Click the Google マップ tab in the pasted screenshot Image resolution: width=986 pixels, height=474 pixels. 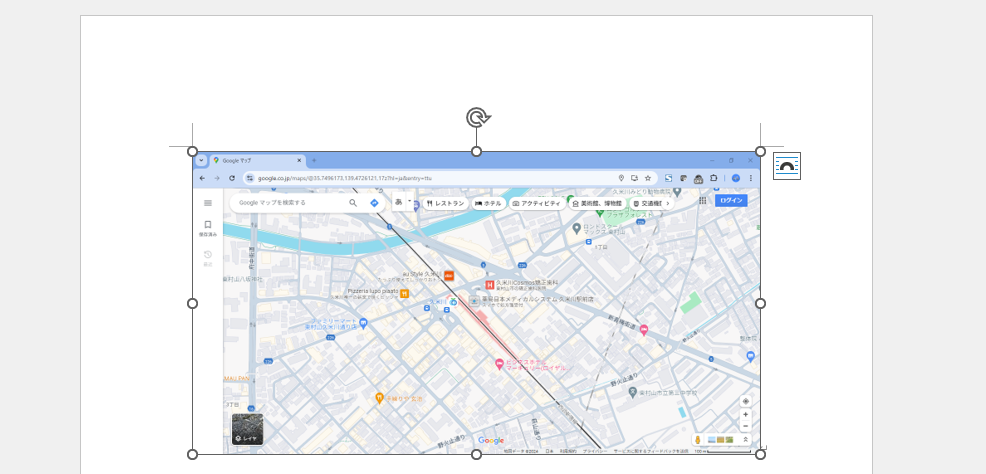pos(257,161)
